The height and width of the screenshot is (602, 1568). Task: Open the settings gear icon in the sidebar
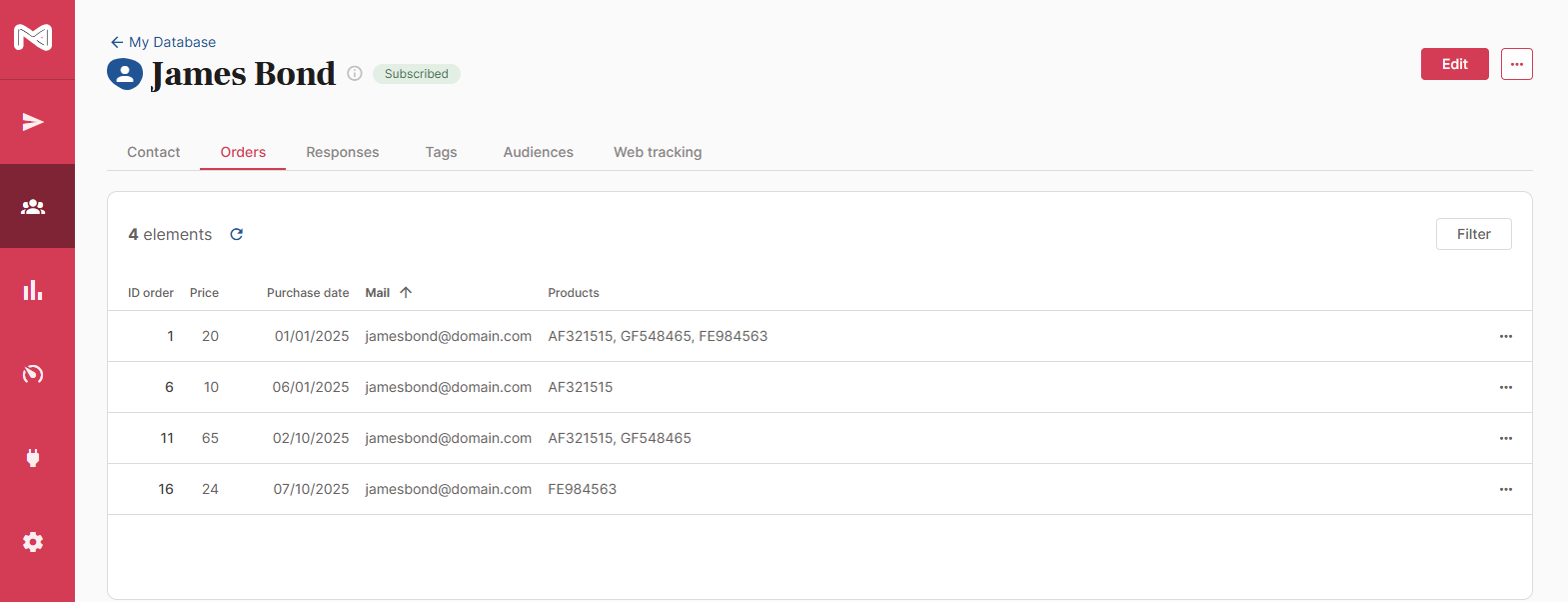point(33,542)
